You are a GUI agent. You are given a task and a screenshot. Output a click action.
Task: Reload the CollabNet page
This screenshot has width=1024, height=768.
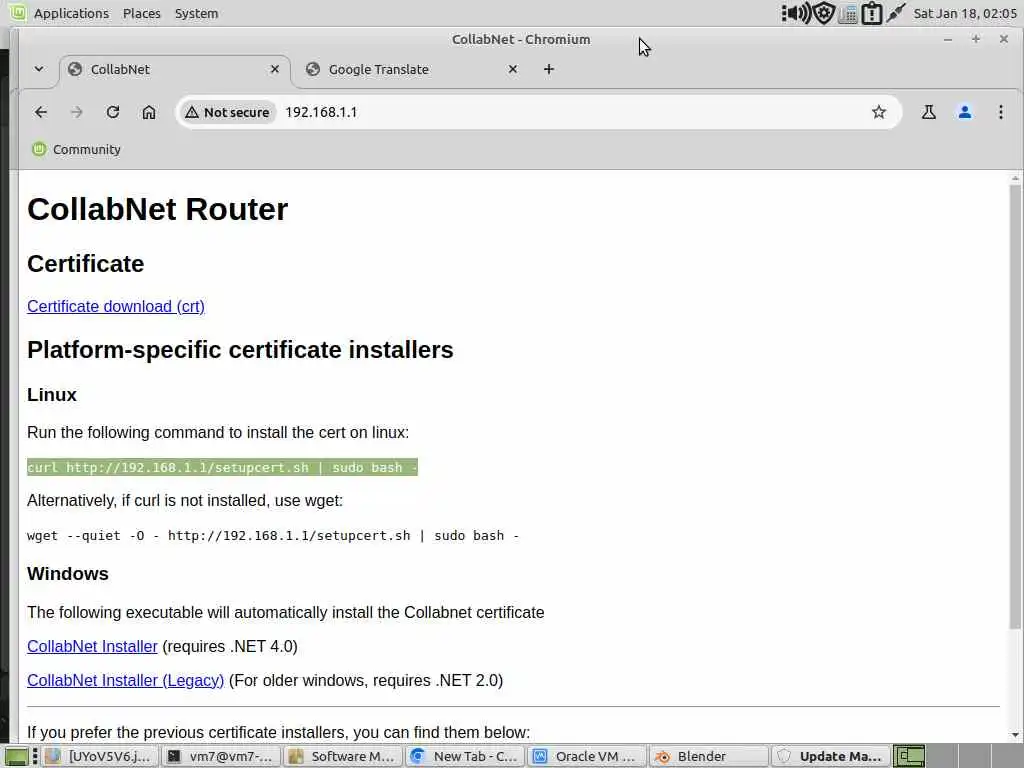click(x=113, y=112)
